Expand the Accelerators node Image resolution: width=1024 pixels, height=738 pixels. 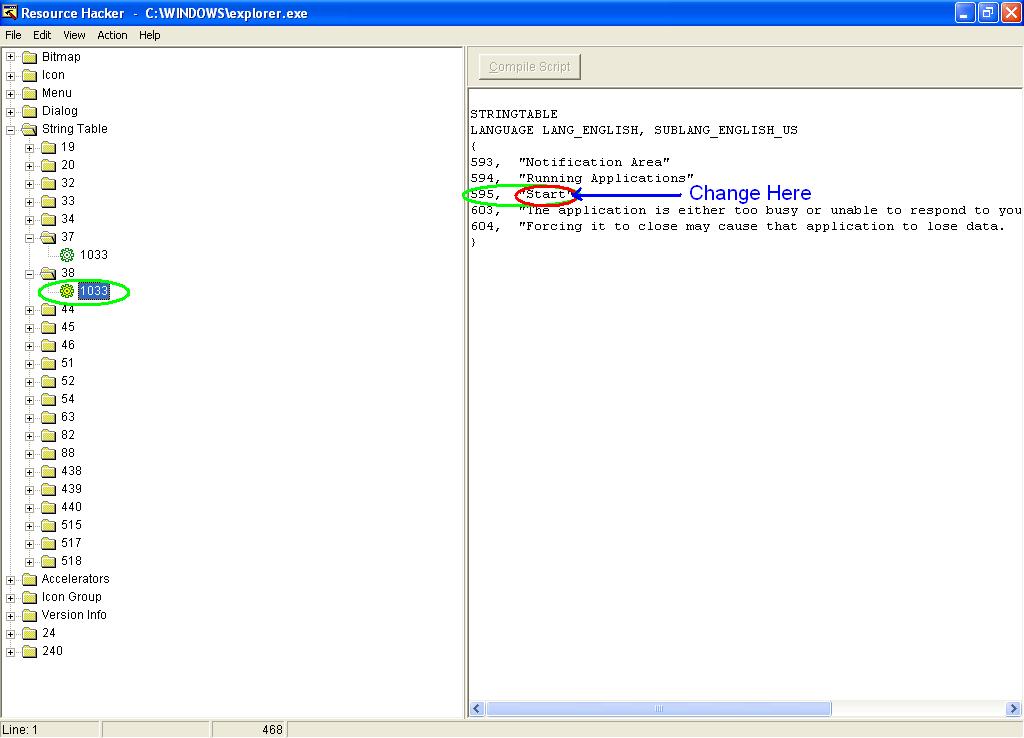click(x=10, y=579)
